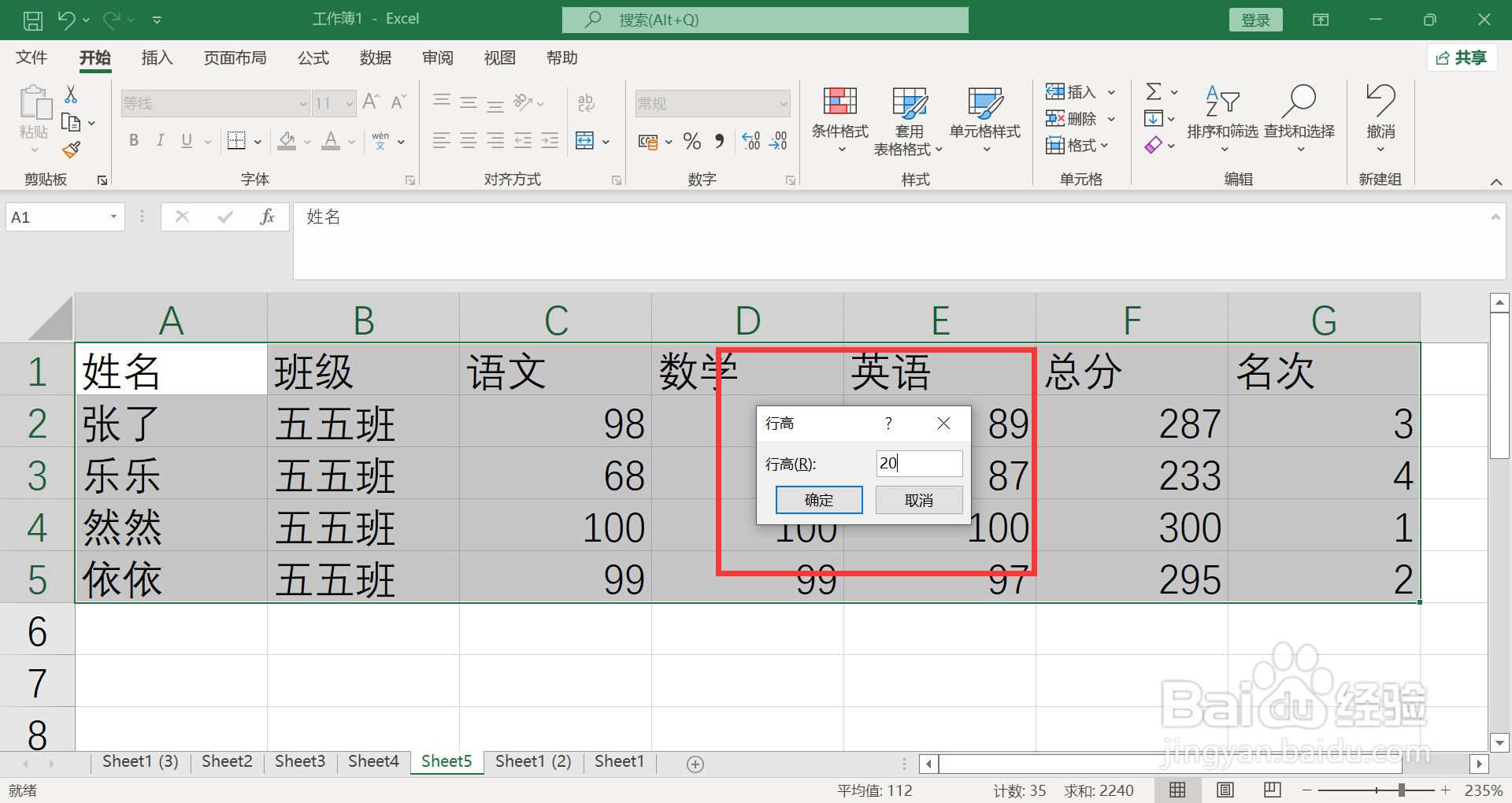Screen dimensions: 1512x803
Task: Select center horizontal alignment
Action: (469, 141)
